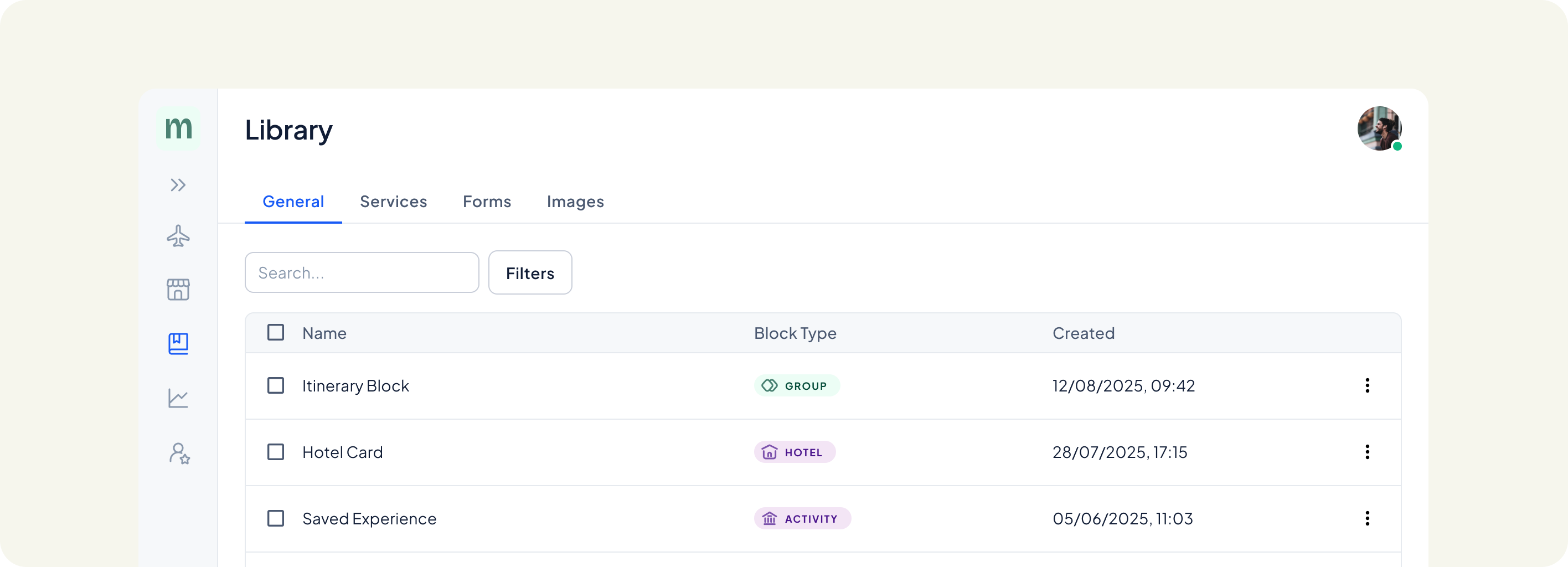Open the Filters button
The height and width of the screenshot is (567, 1568).
[x=529, y=273]
